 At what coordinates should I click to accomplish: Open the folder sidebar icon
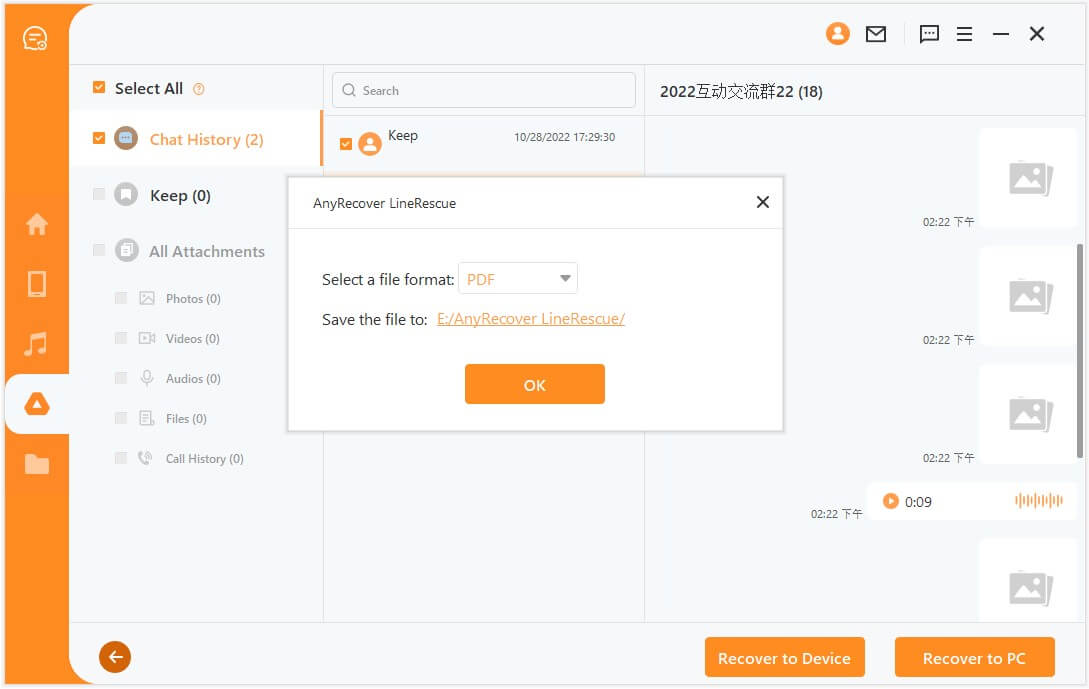(x=37, y=463)
